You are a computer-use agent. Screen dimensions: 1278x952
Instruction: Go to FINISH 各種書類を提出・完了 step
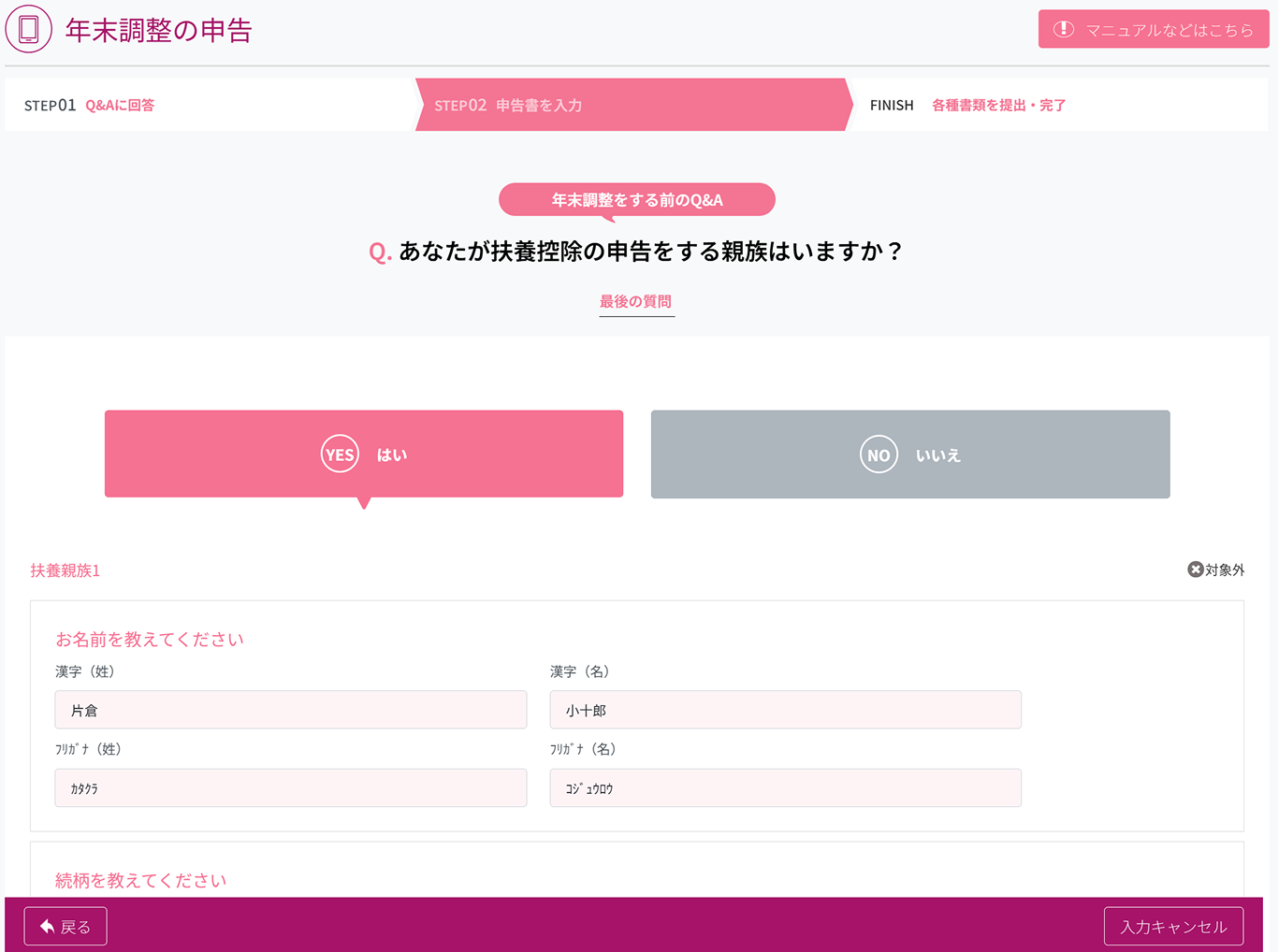(967, 105)
